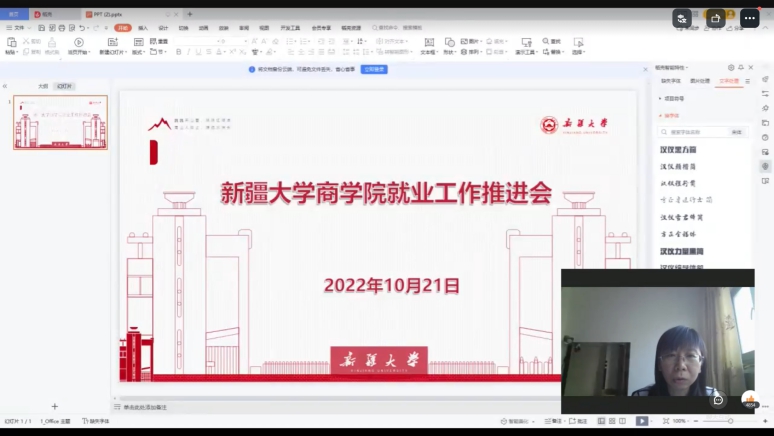Viewport: 774px width, 436px height.
Task: Click the Find magnifier icon in ribbon
Action: (545, 41)
